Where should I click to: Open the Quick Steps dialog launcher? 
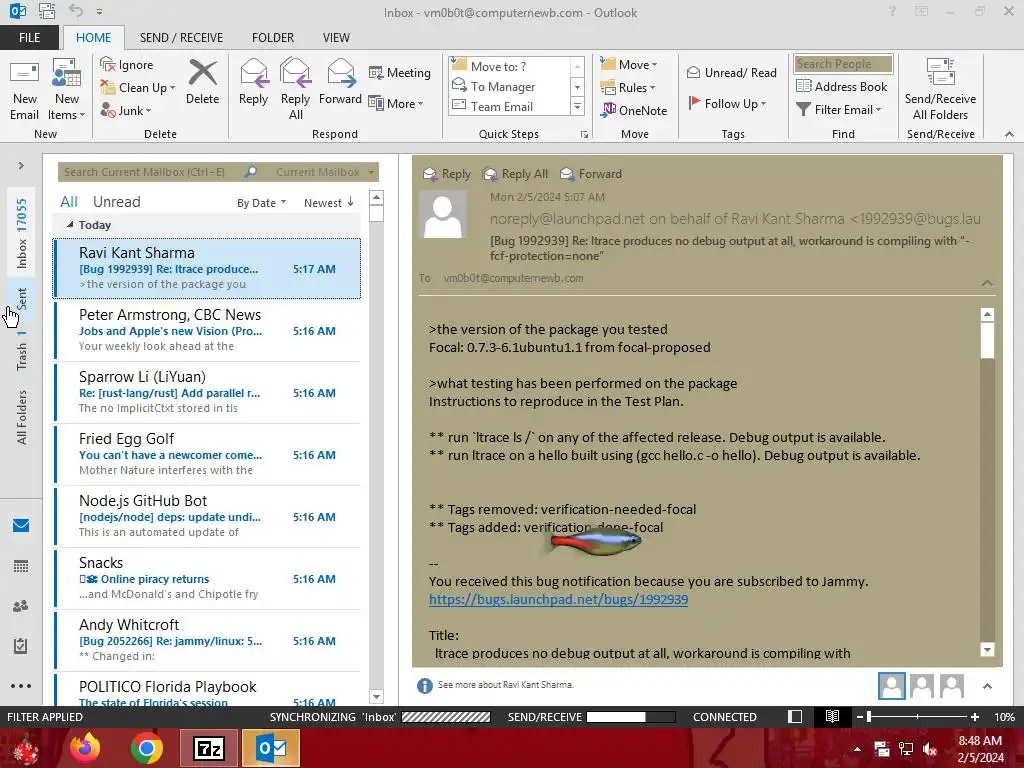click(584, 135)
